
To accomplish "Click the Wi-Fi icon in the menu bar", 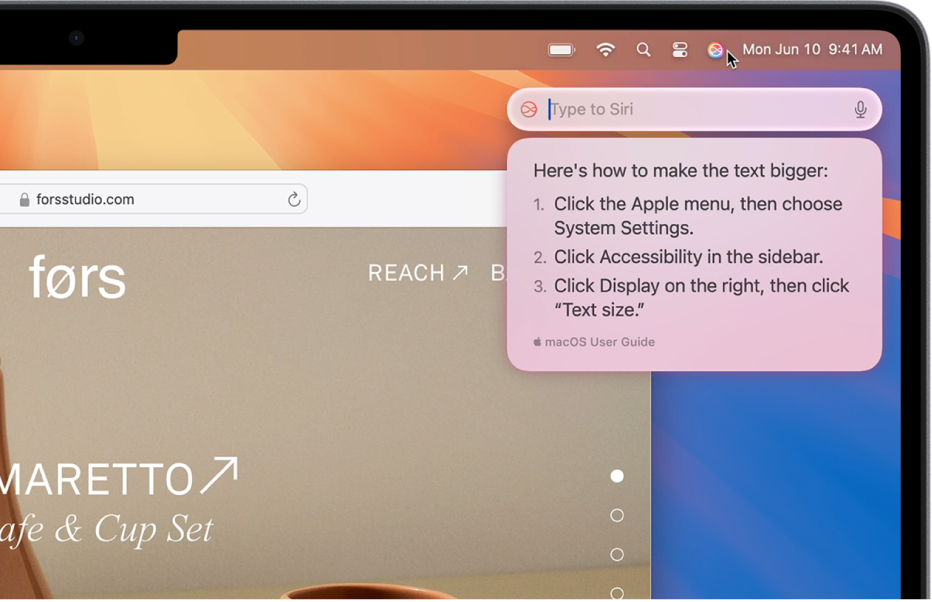I will tap(606, 49).
